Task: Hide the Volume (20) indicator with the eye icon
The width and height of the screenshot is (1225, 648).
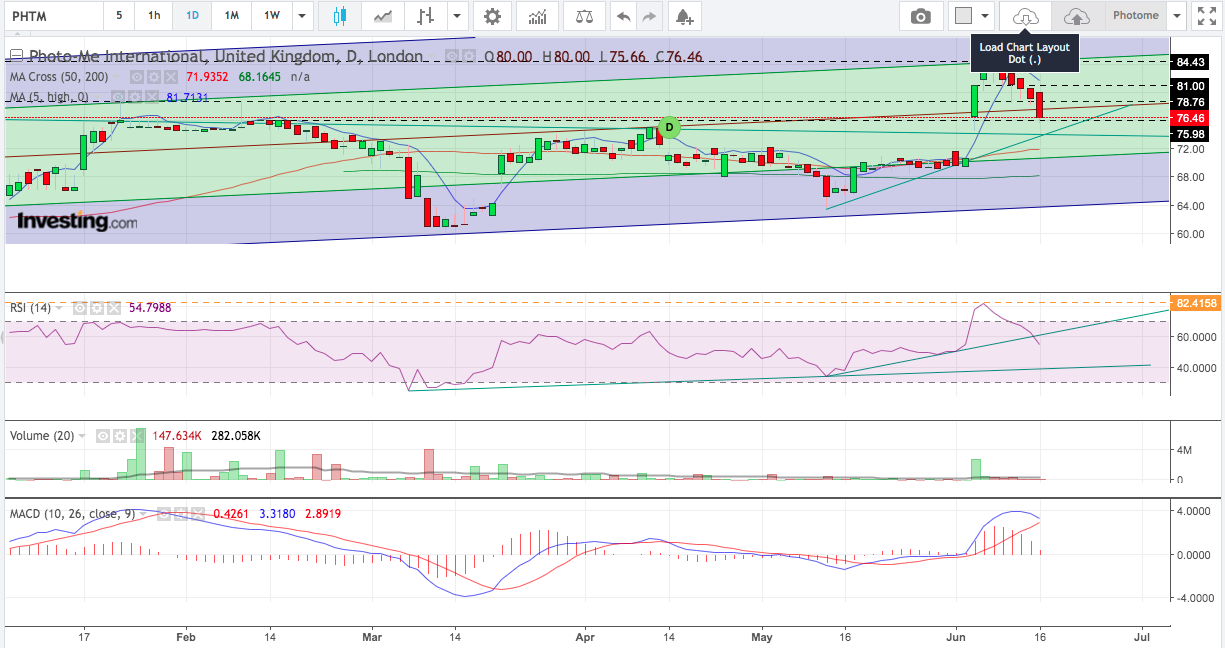Action: click(x=104, y=436)
